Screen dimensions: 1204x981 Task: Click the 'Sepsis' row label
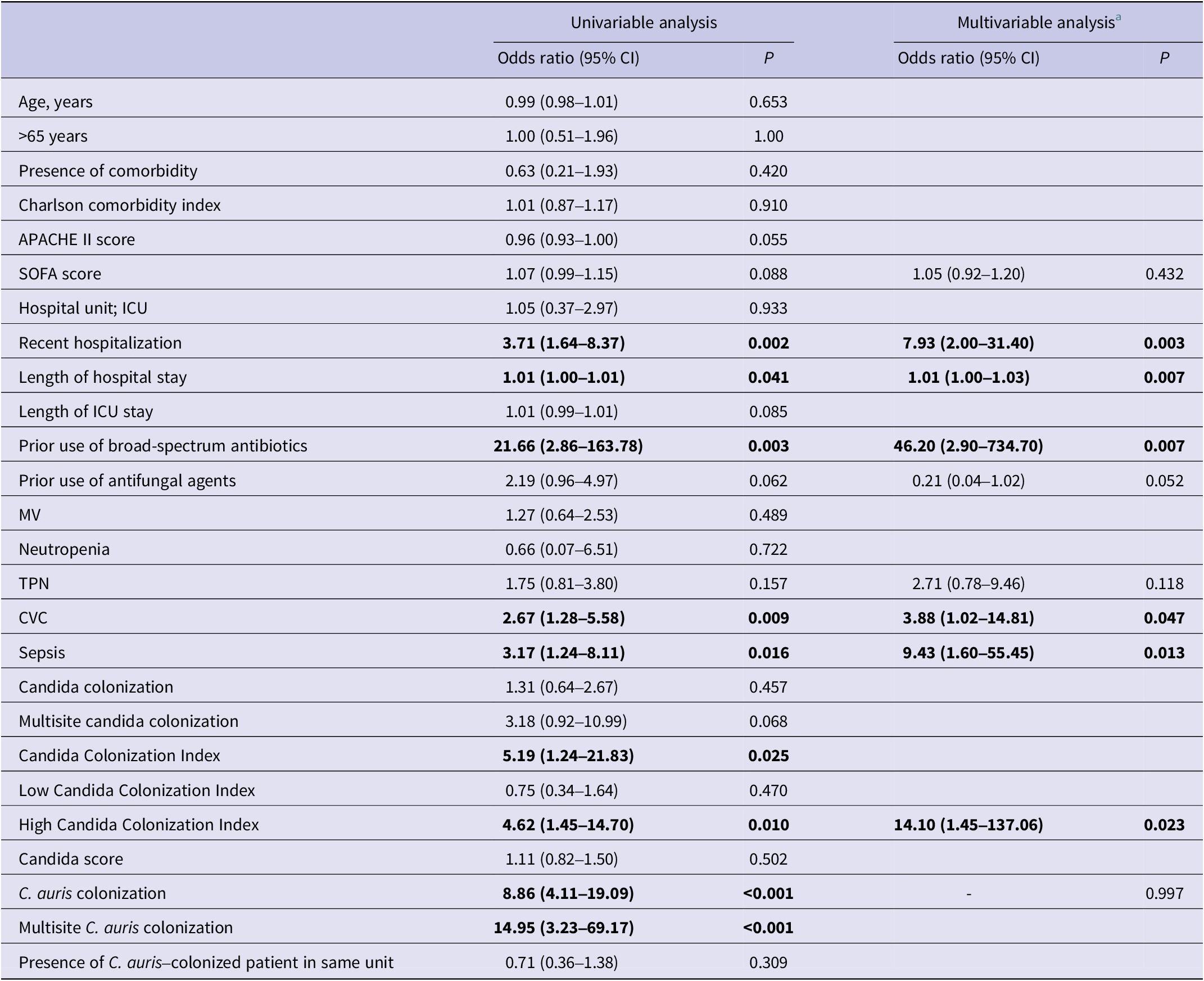coord(42,652)
